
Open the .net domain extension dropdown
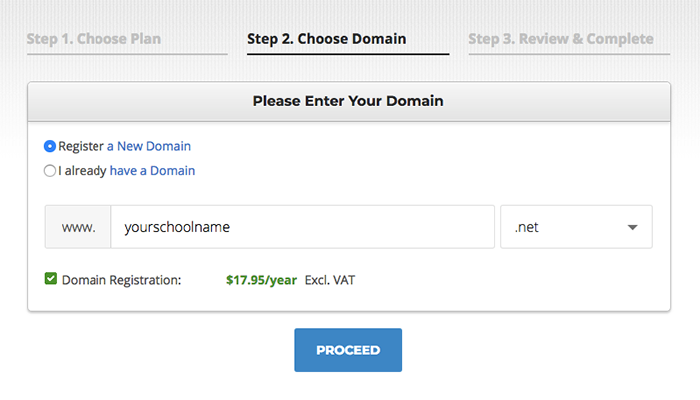(576, 227)
